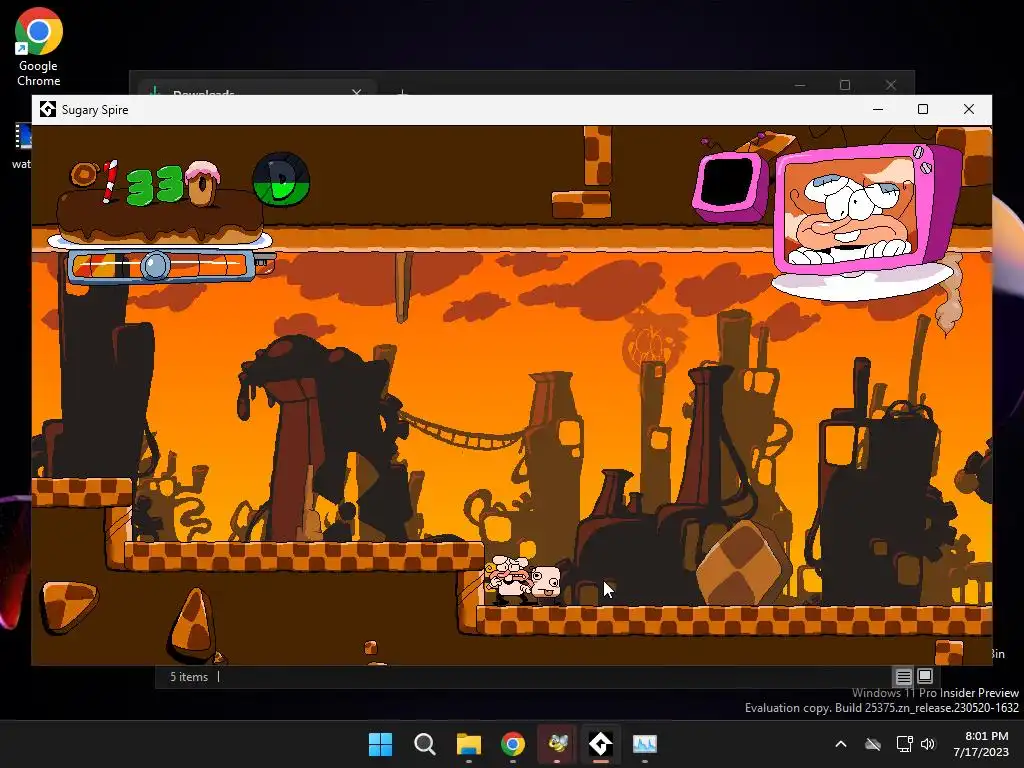Open the Google Chrome desktop shortcut

39,48
